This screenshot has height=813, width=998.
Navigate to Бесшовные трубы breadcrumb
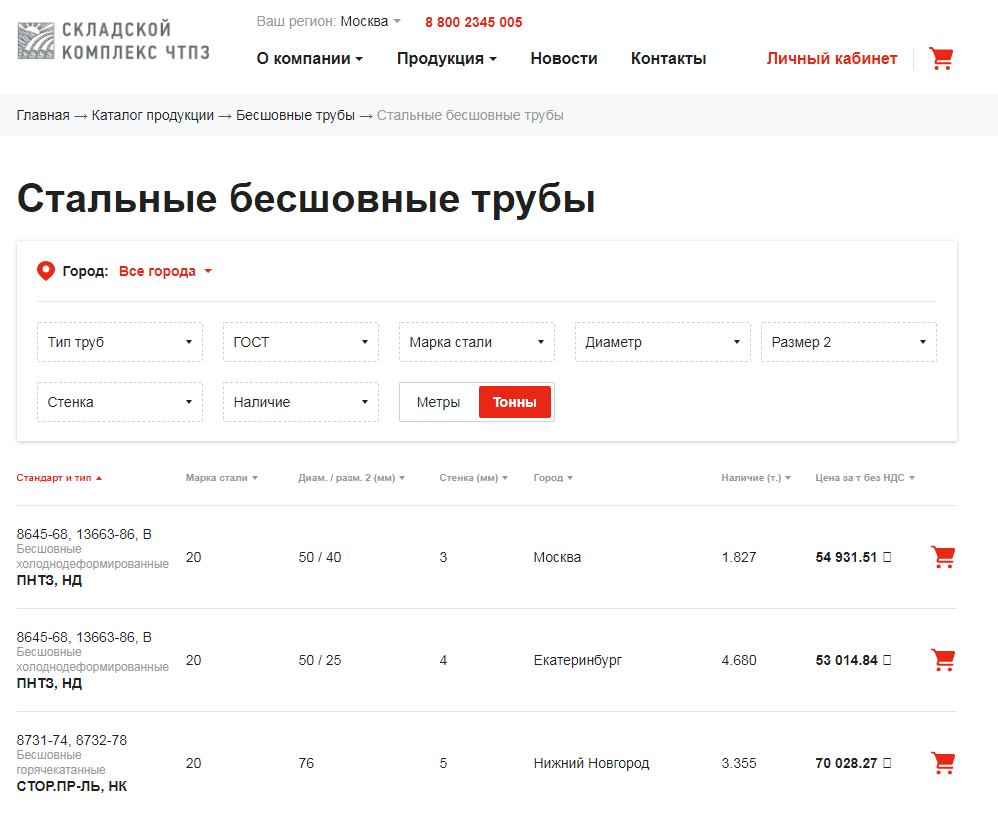pyautogui.click(x=295, y=115)
